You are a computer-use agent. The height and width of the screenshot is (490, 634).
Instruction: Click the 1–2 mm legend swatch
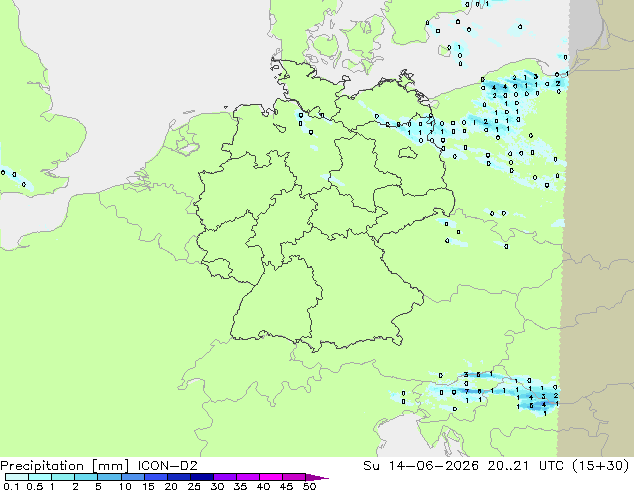coord(63,477)
